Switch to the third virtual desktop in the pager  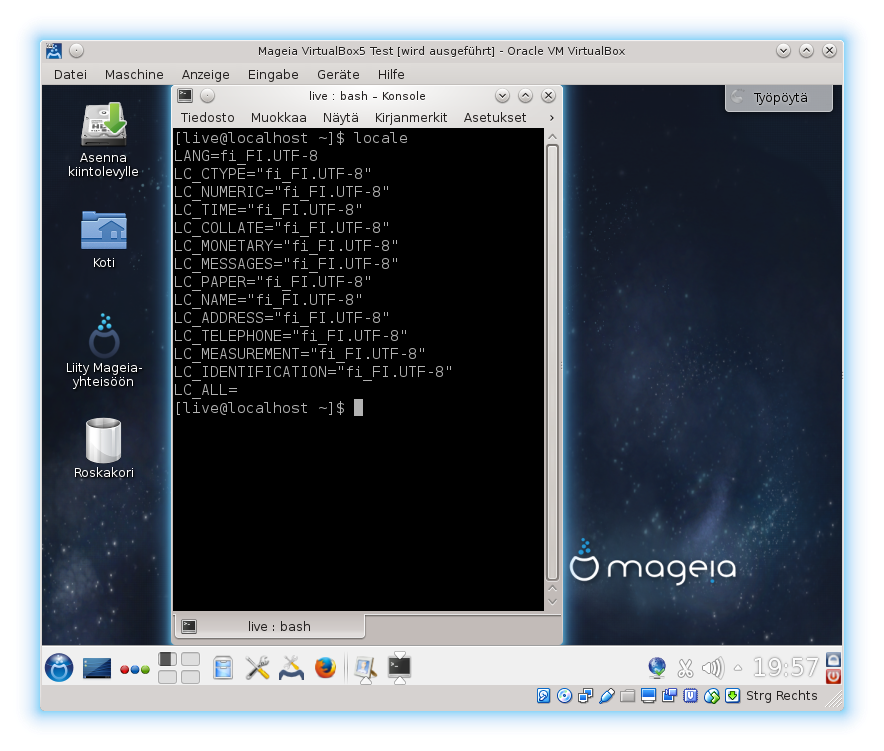tap(167, 677)
